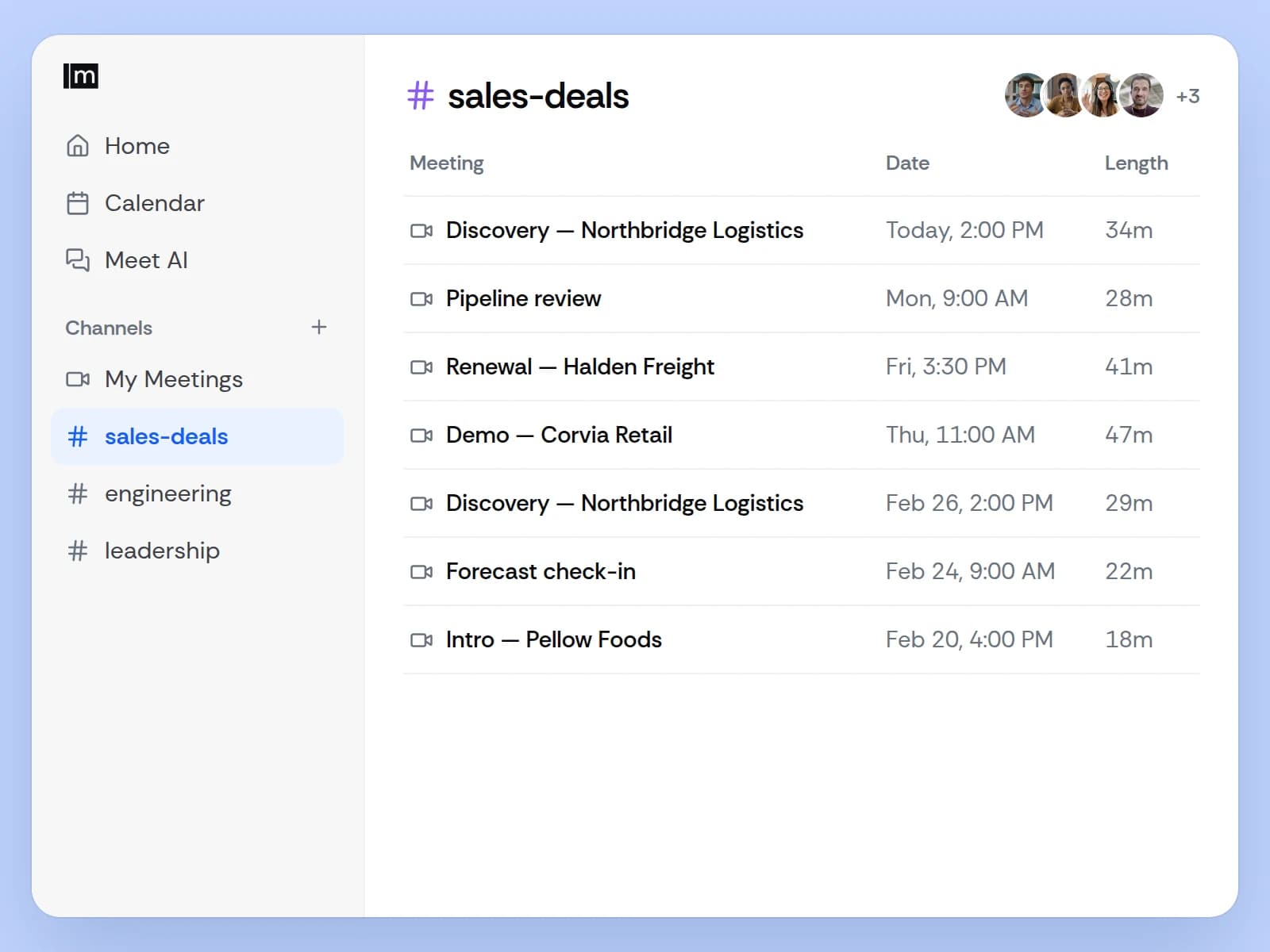Screen dimensions: 1270x952
Task: Click the date Today, 2:00 PM
Action: pyautogui.click(x=964, y=230)
